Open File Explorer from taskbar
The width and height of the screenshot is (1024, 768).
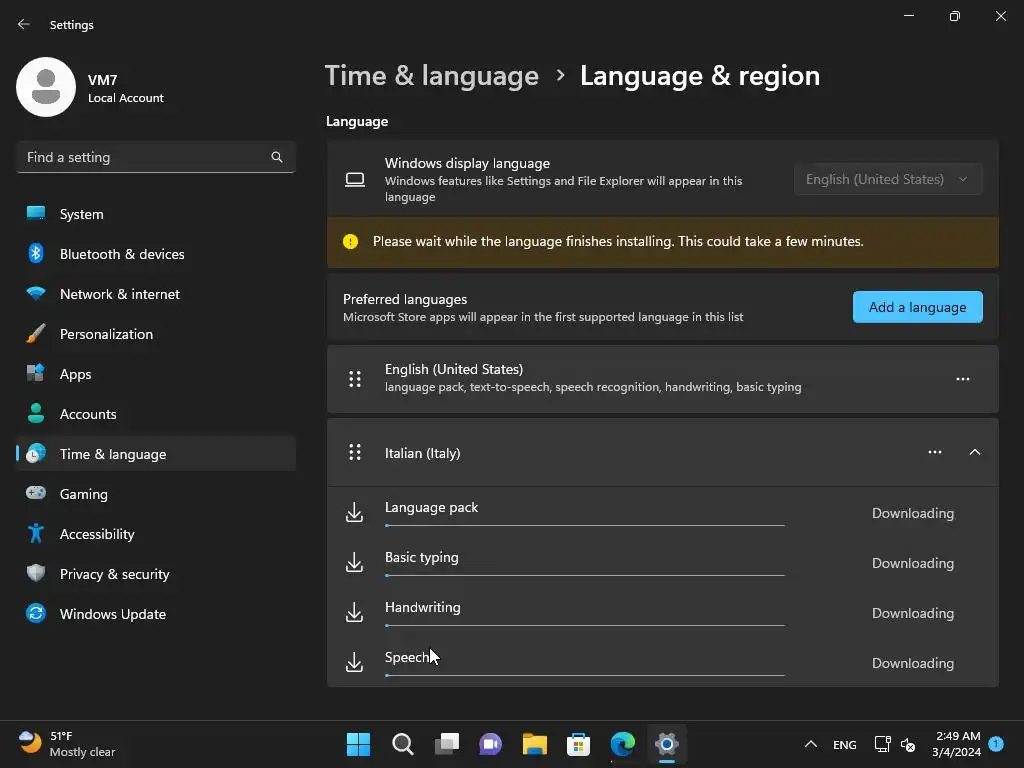[535, 744]
